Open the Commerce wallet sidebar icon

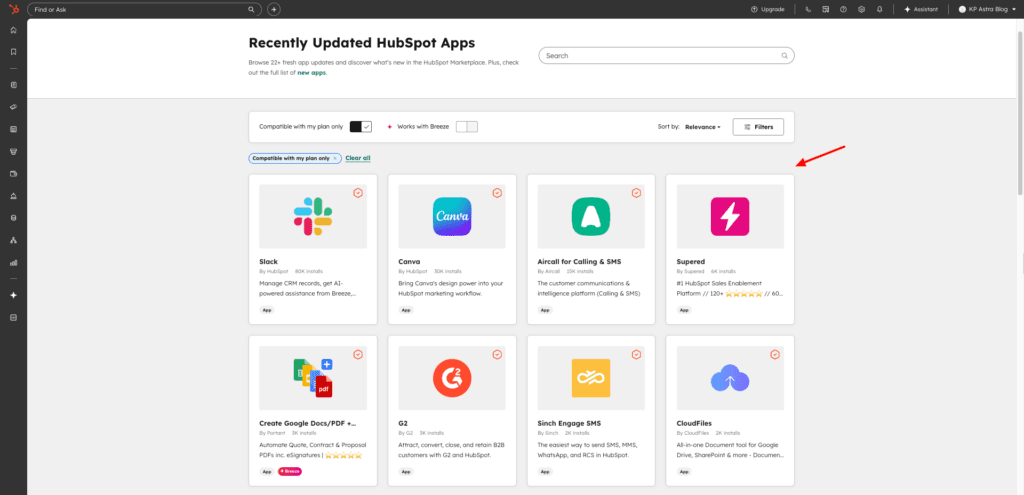point(13,174)
